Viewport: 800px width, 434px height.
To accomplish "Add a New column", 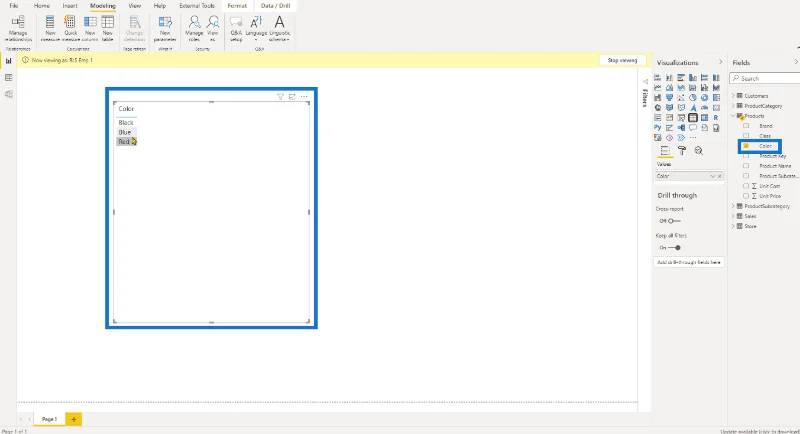I will pos(90,29).
